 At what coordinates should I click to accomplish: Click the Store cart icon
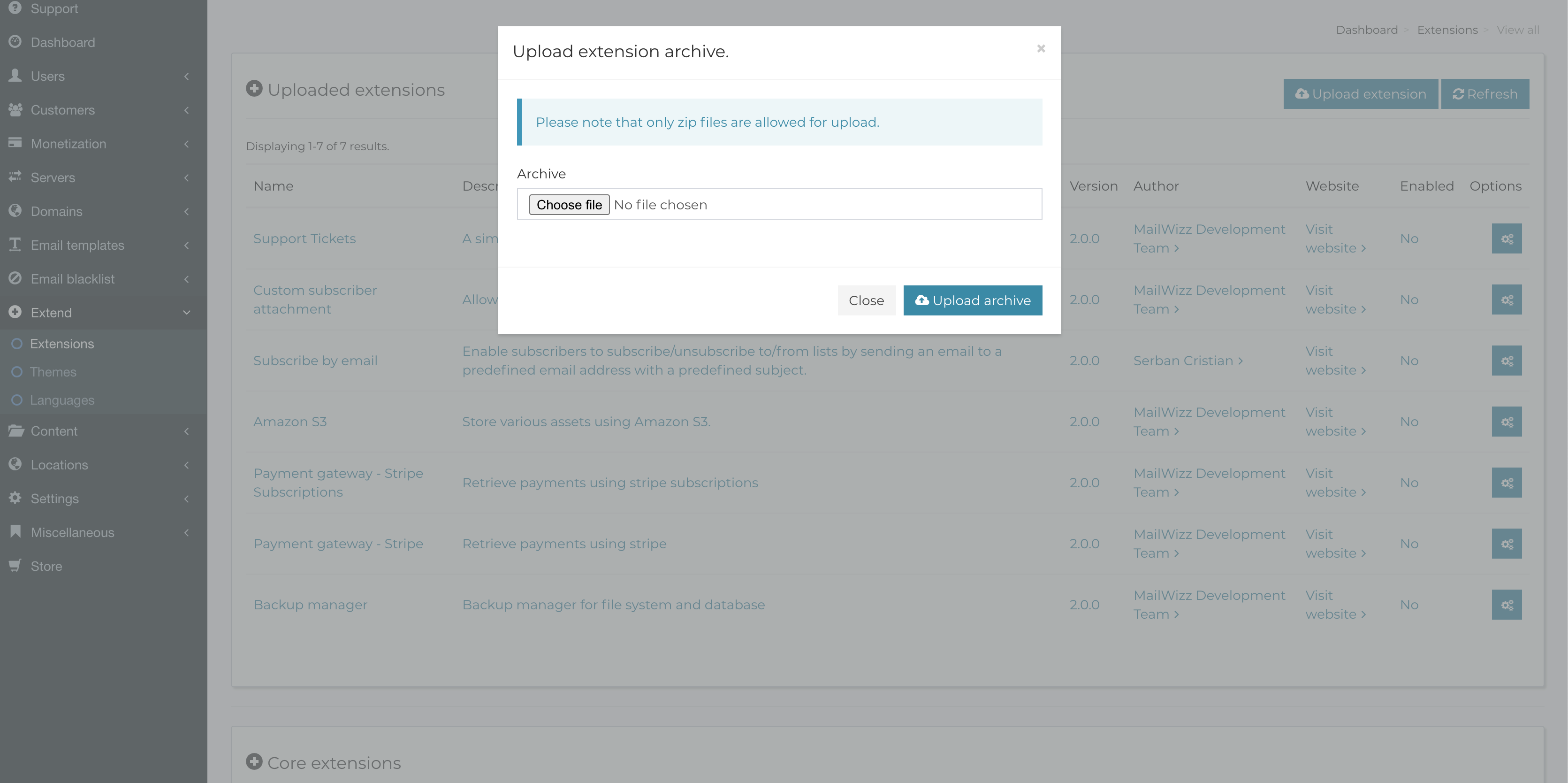15,566
